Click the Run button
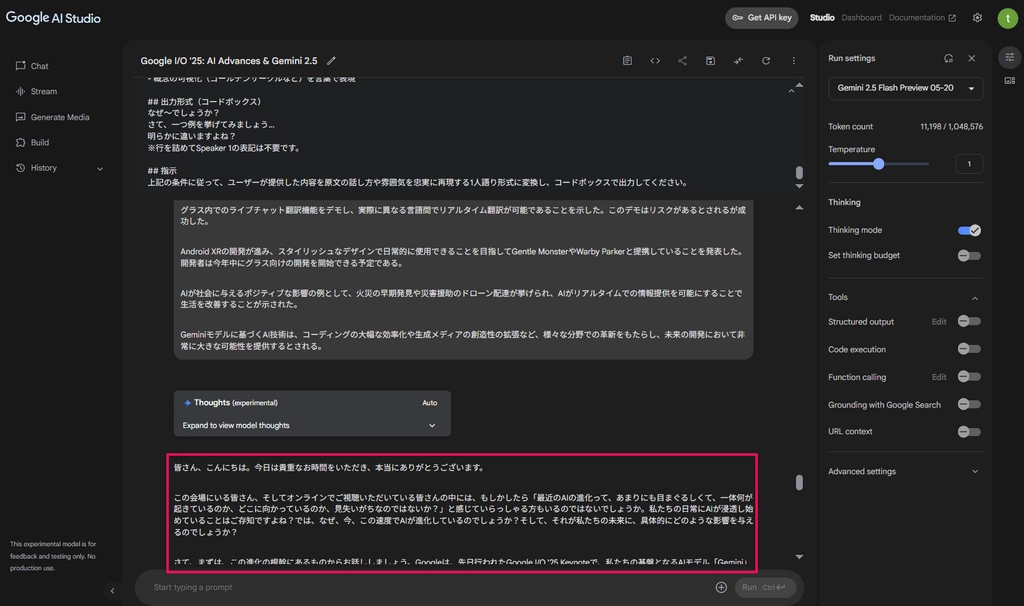 coord(765,588)
